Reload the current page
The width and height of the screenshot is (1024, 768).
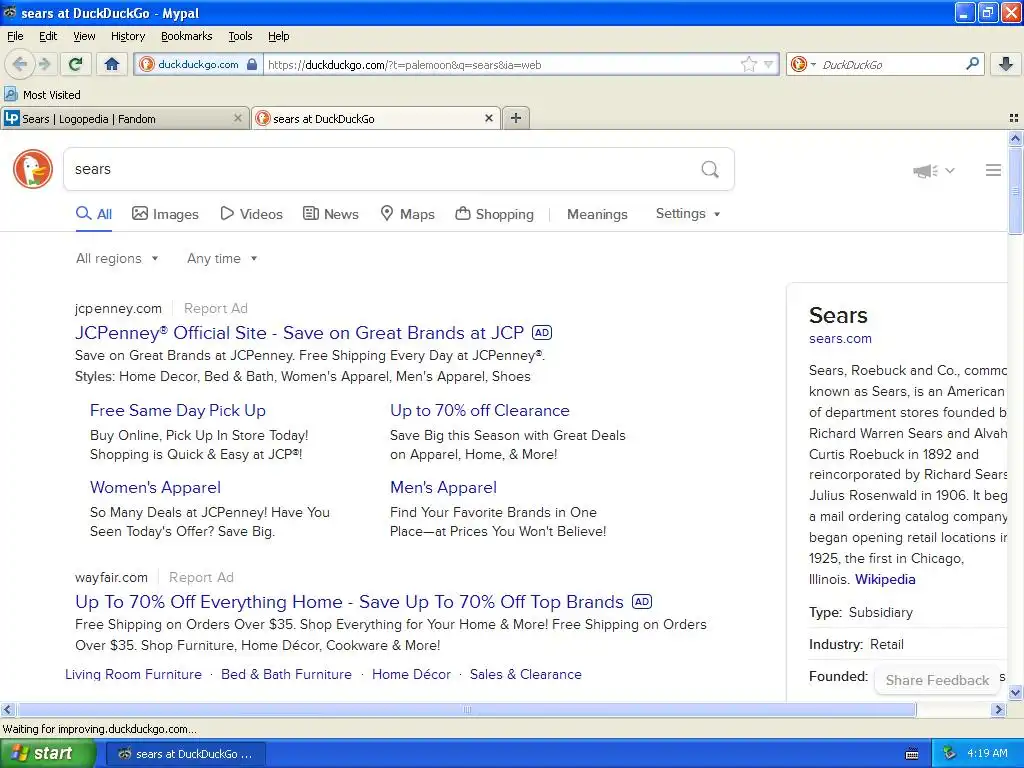[75, 64]
